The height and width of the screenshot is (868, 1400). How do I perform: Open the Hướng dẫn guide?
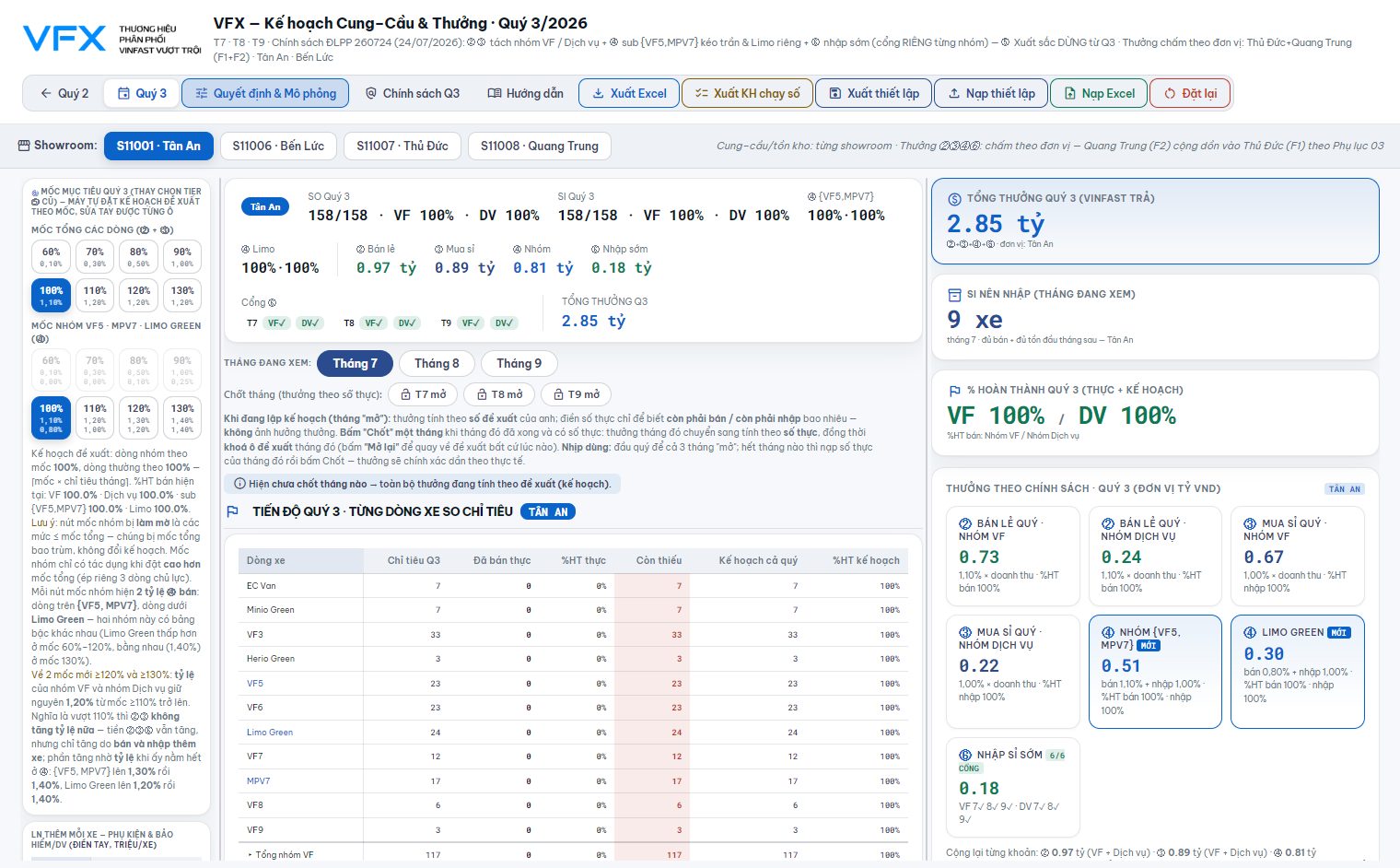525,93
